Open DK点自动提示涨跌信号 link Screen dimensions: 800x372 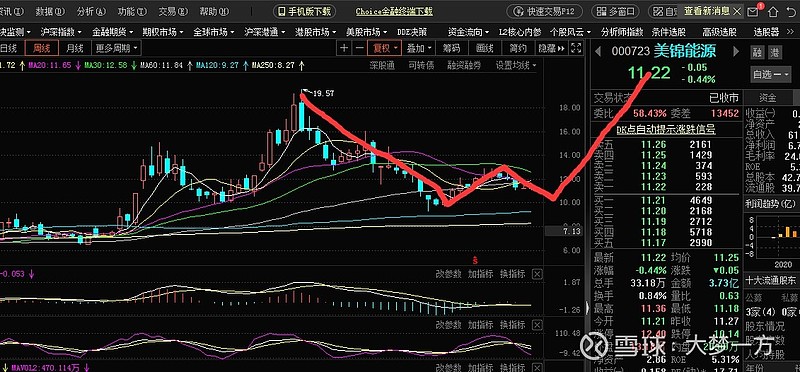pyautogui.click(x=665, y=130)
